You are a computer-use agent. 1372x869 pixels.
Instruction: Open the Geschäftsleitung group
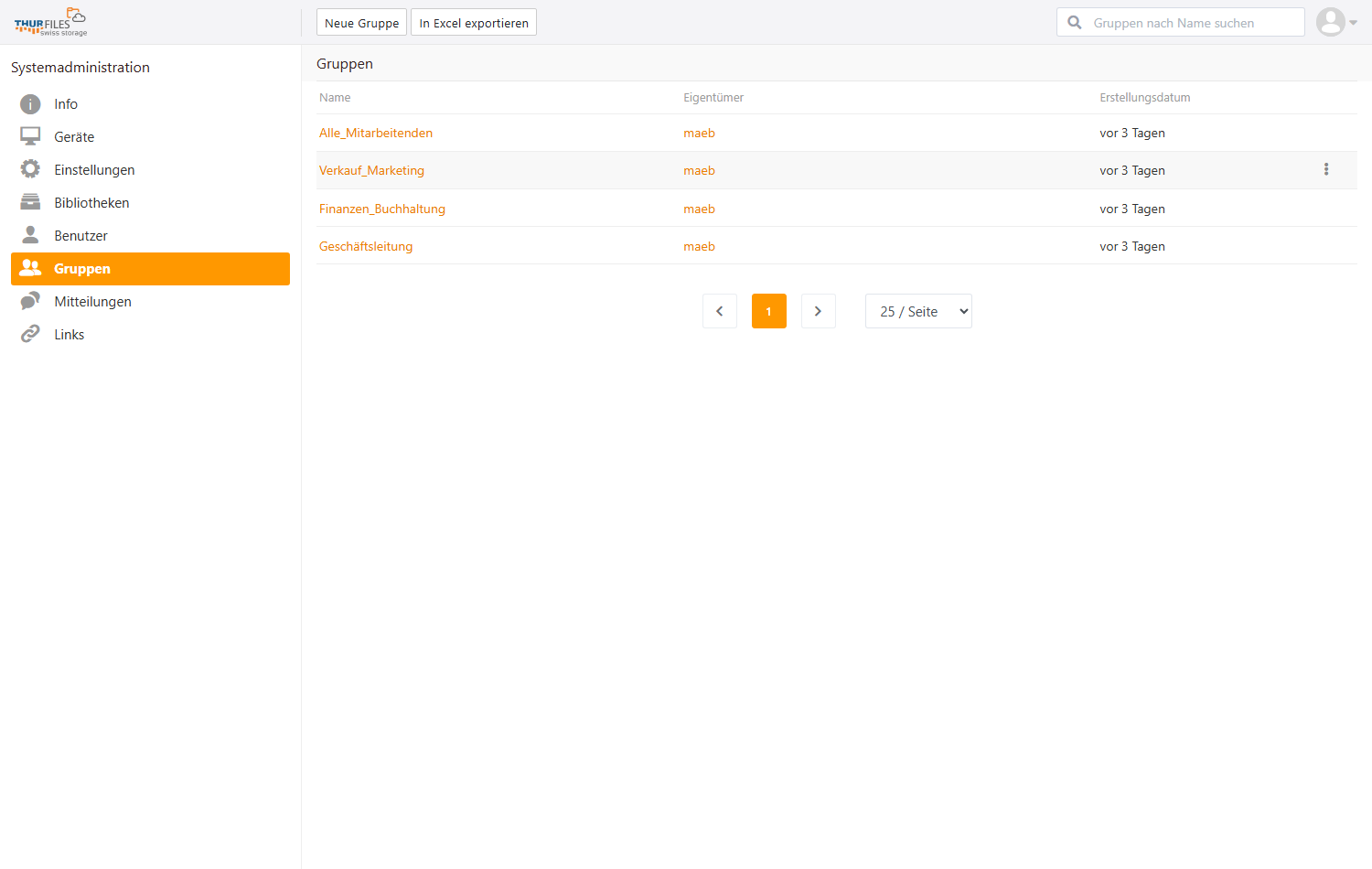[366, 246]
